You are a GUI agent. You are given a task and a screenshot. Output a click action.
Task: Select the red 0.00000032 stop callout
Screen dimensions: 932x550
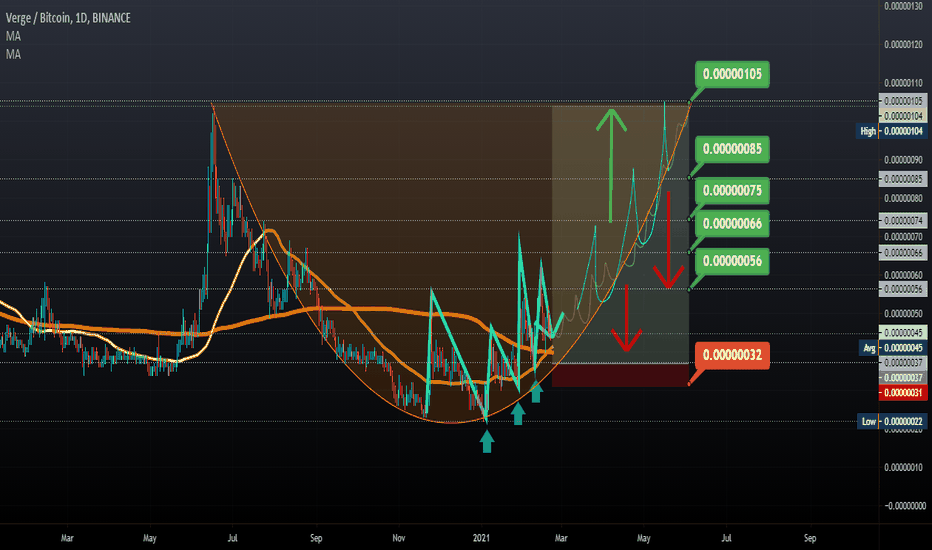732,355
